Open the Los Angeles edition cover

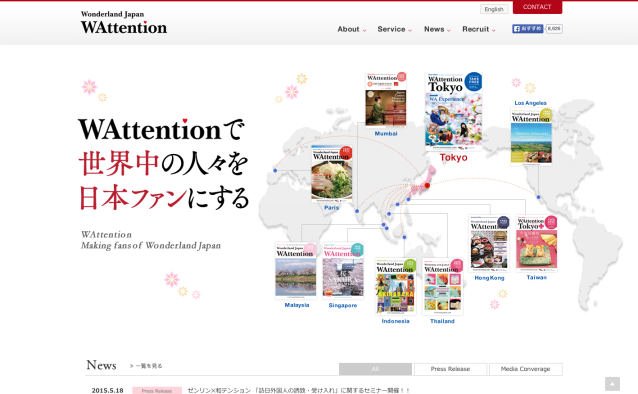tap(531, 136)
